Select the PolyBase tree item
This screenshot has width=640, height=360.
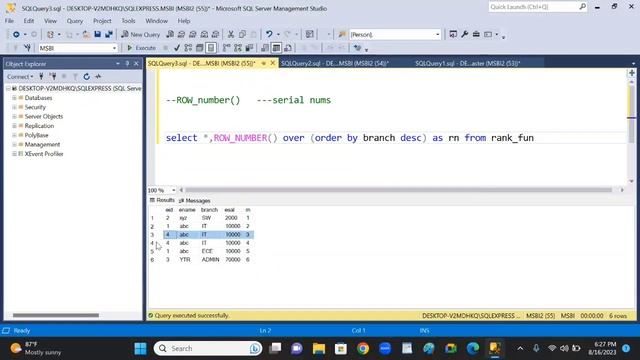(x=36, y=135)
